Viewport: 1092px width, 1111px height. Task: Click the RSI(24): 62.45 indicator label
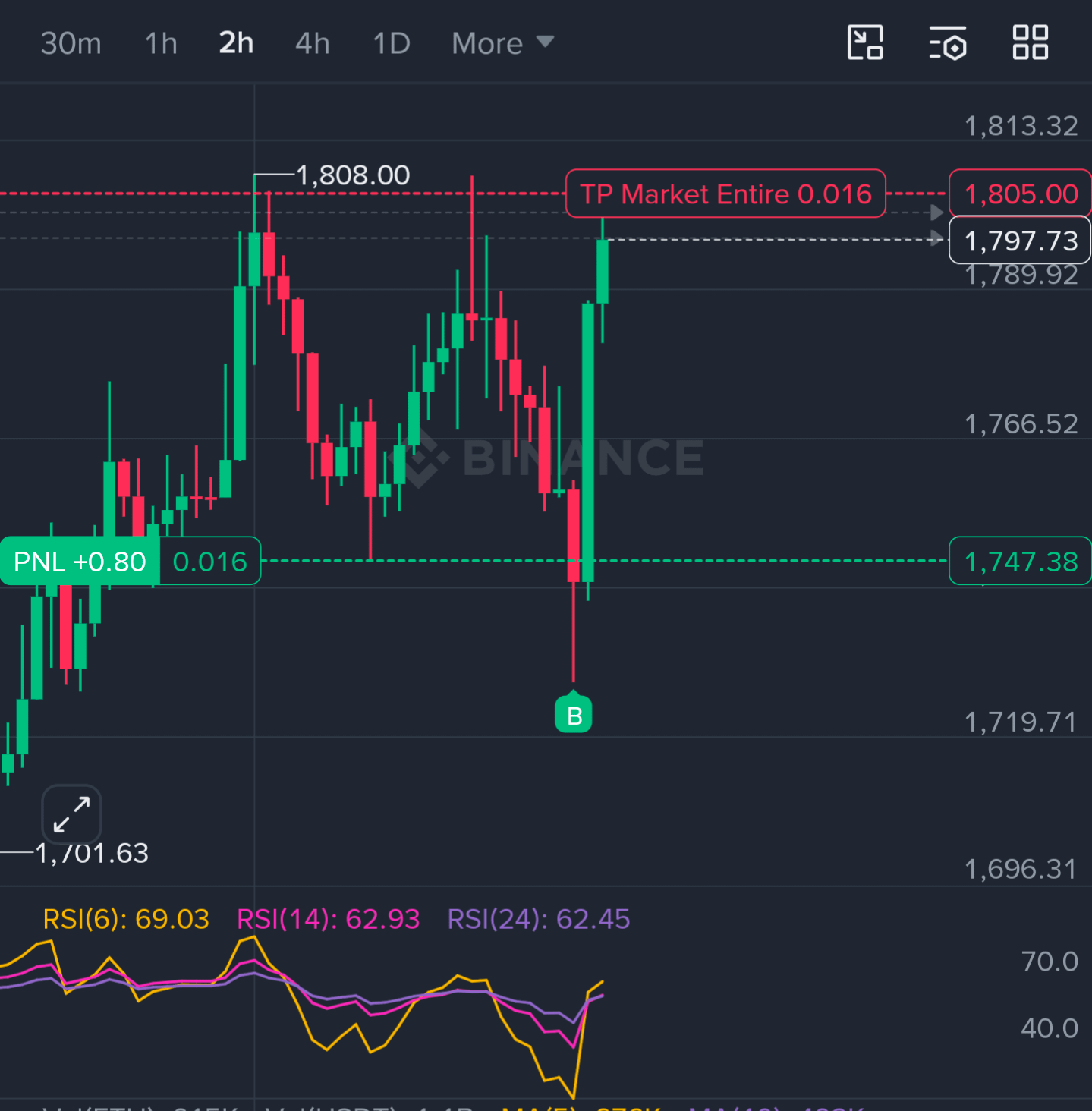[539, 919]
